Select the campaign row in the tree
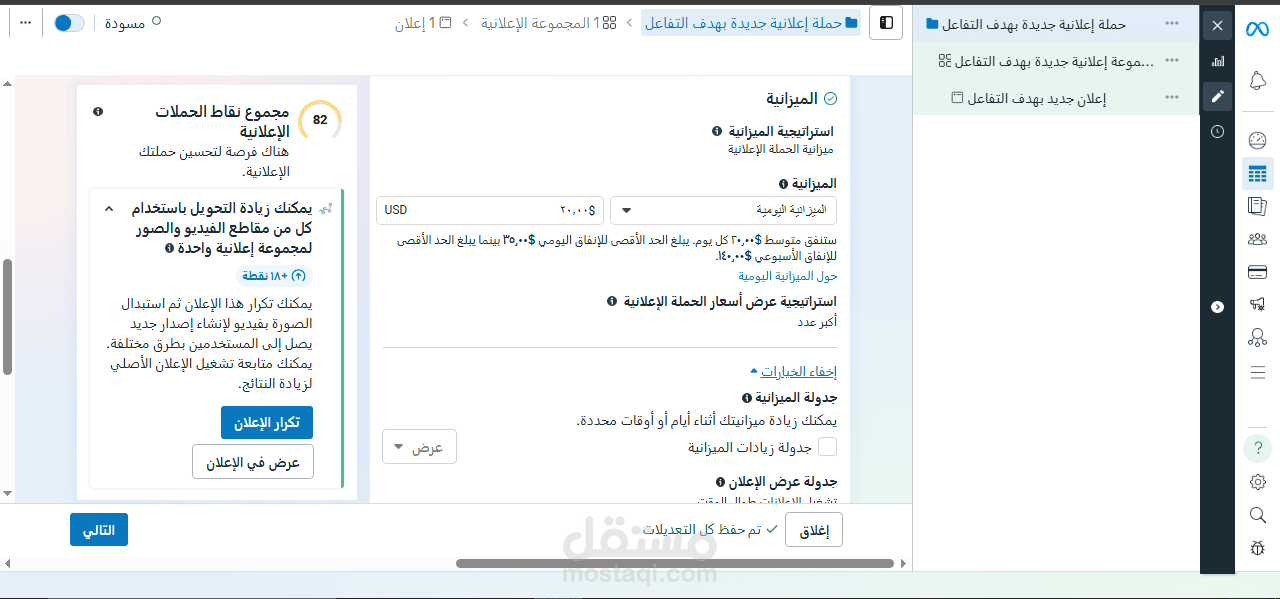The width and height of the screenshot is (1280, 599). [1057, 24]
